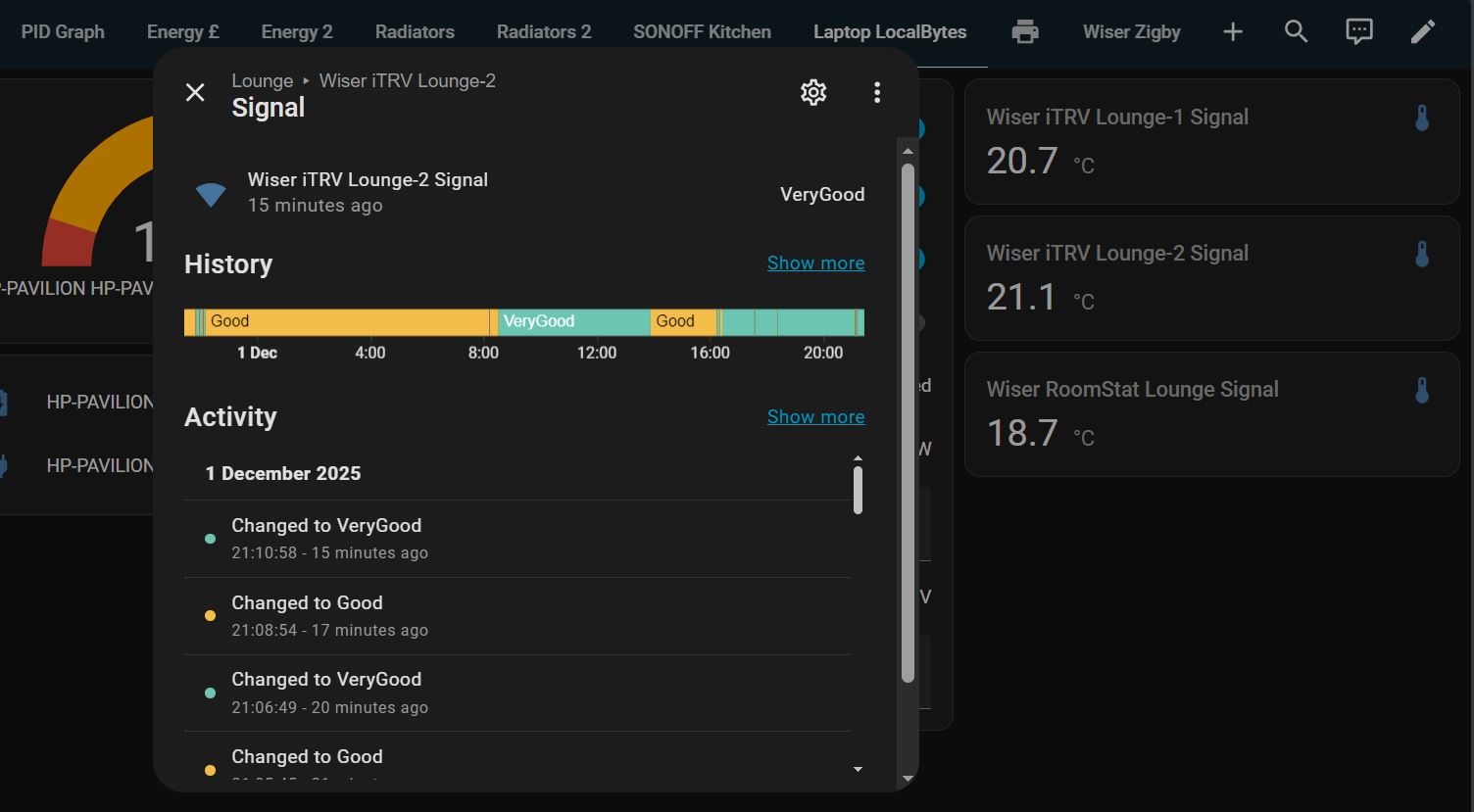Click yellow dot beside the 21:08:54 entry
This screenshot has width=1474, height=812.
[x=210, y=616]
